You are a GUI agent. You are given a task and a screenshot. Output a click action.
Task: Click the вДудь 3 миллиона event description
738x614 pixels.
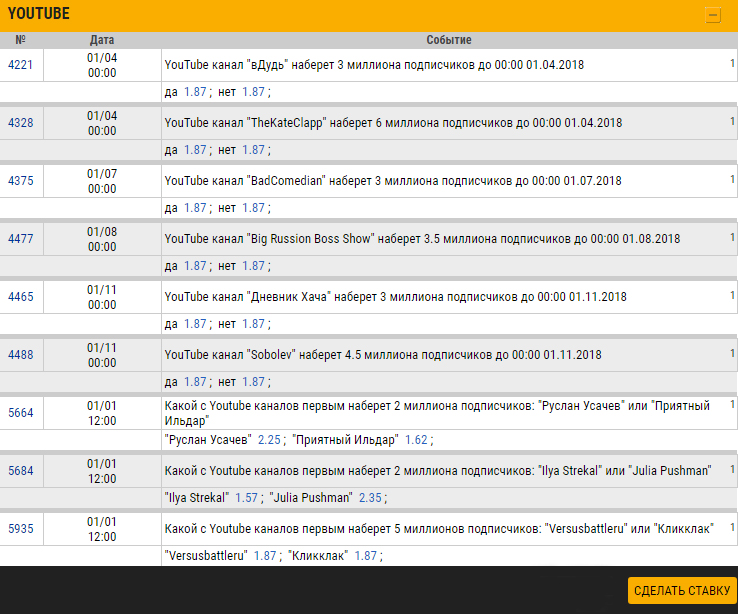point(374,65)
